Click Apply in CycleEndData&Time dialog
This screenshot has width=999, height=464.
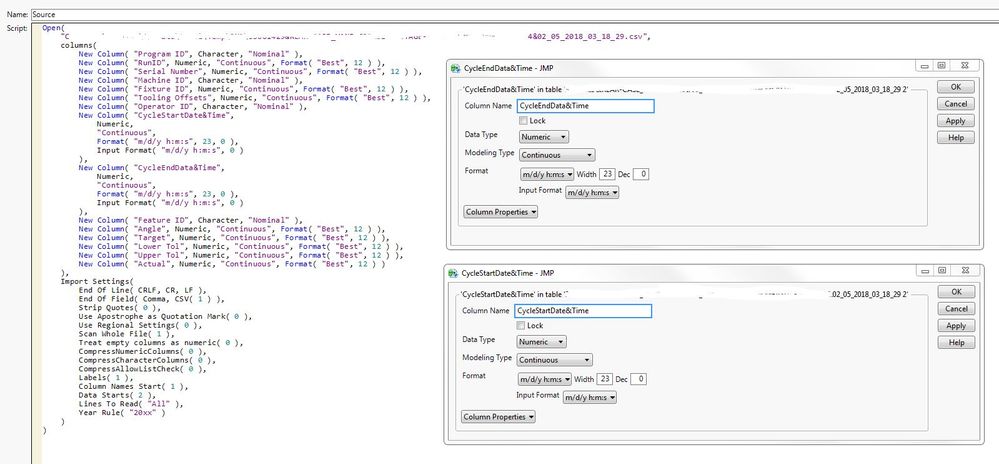tap(956, 120)
